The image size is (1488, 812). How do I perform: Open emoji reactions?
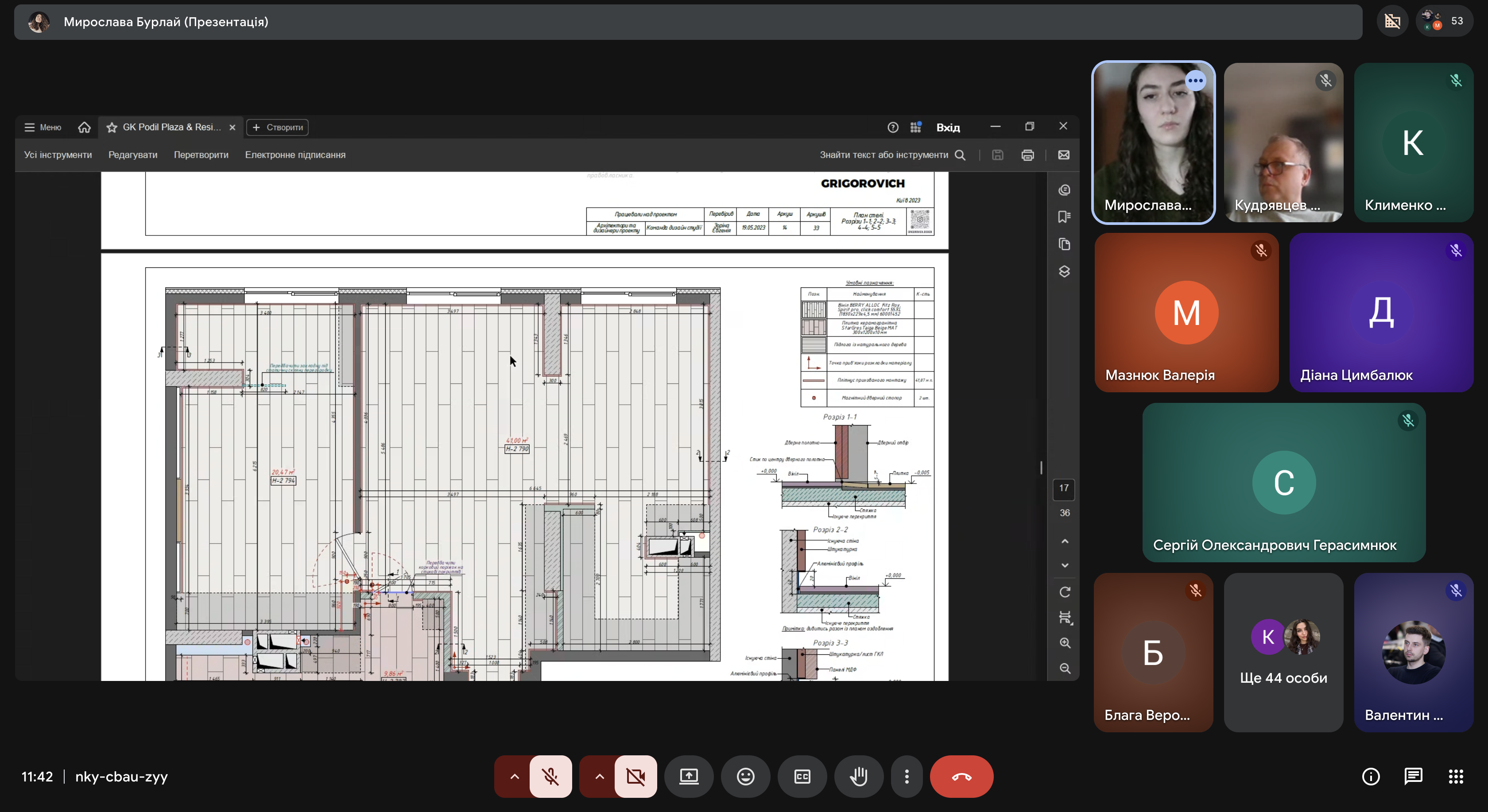[745, 776]
